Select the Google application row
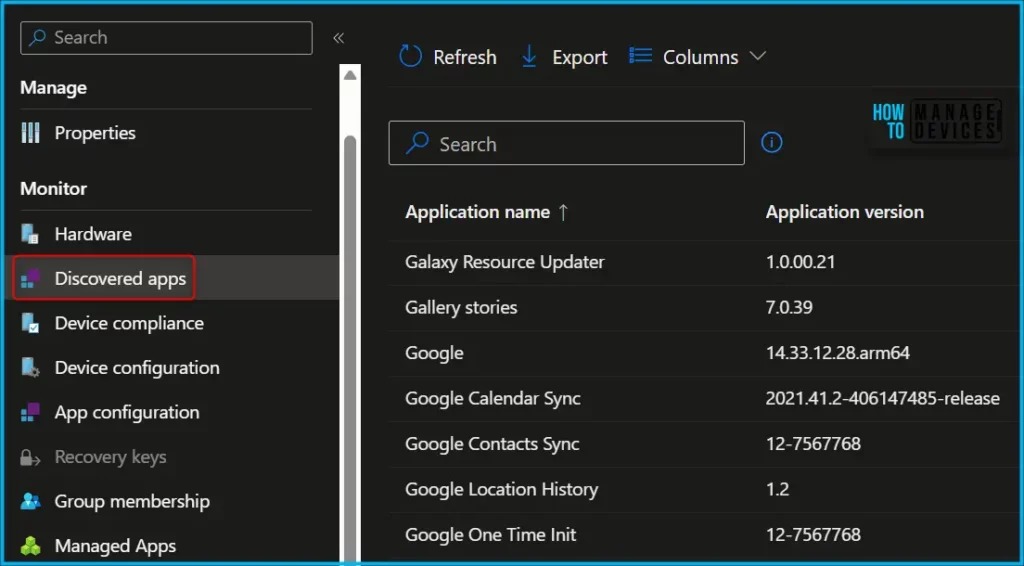The height and width of the screenshot is (566, 1024). (703, 353)
